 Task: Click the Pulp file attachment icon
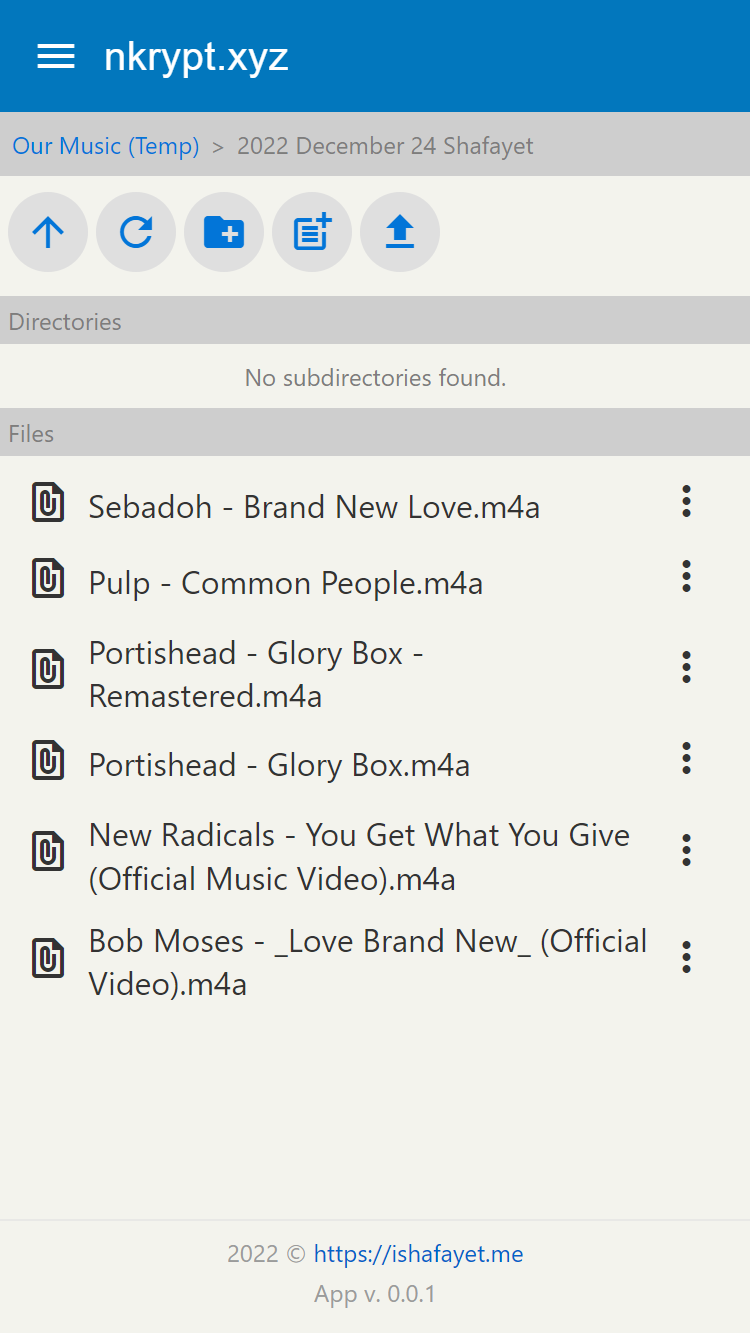point(48,578)
